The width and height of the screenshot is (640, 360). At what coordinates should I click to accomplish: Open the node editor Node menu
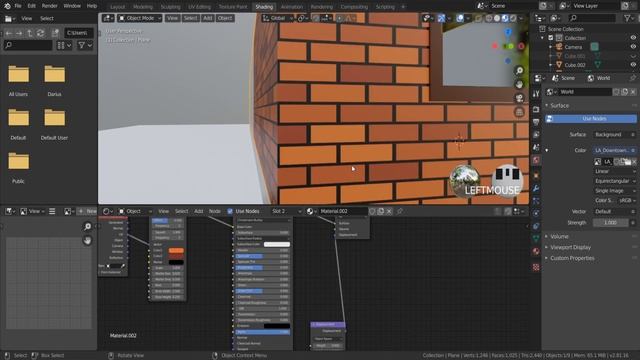pos(215,211)
